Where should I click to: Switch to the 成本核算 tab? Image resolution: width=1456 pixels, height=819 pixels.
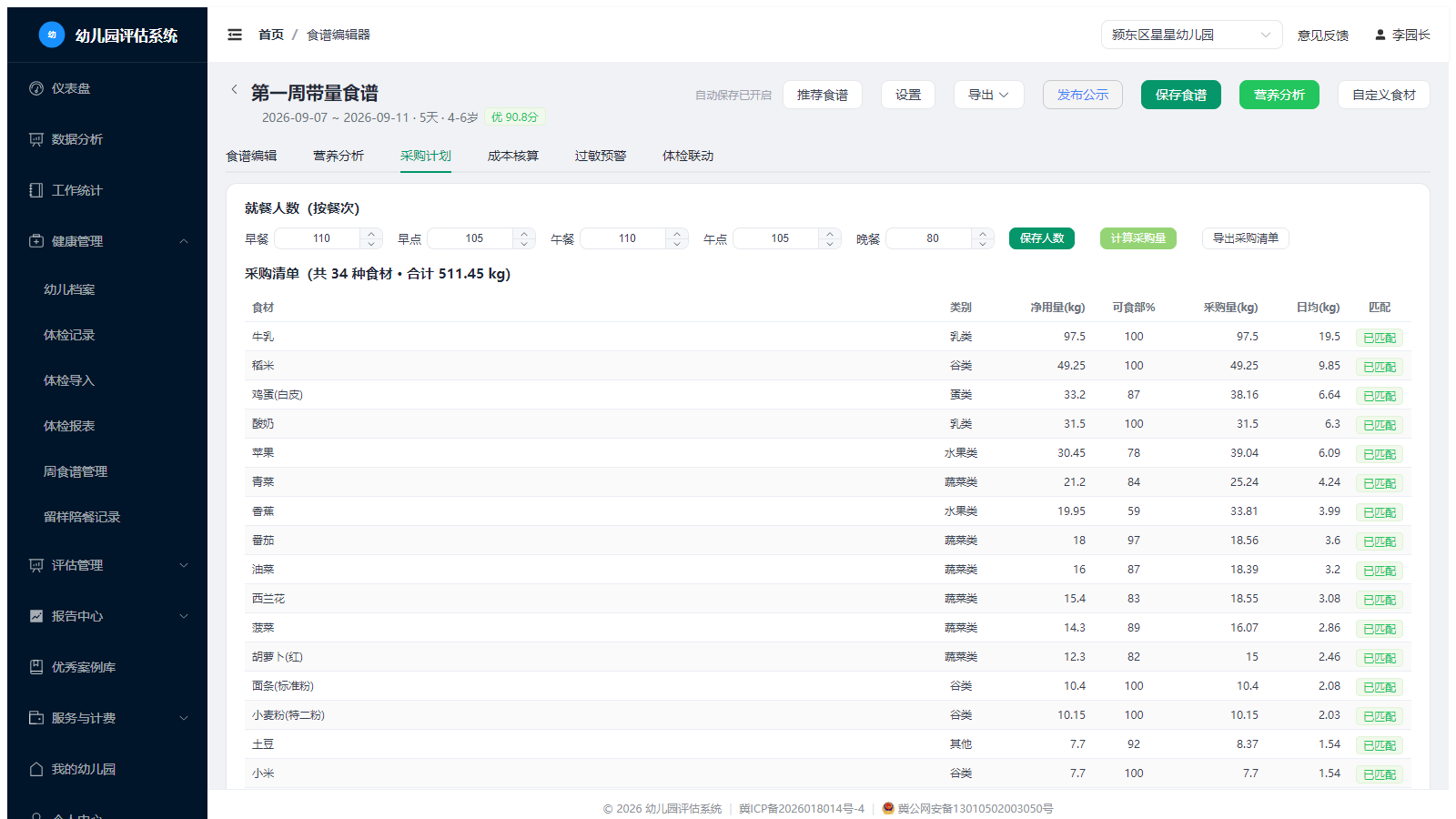pyautogui.click(x=513, y=157)
